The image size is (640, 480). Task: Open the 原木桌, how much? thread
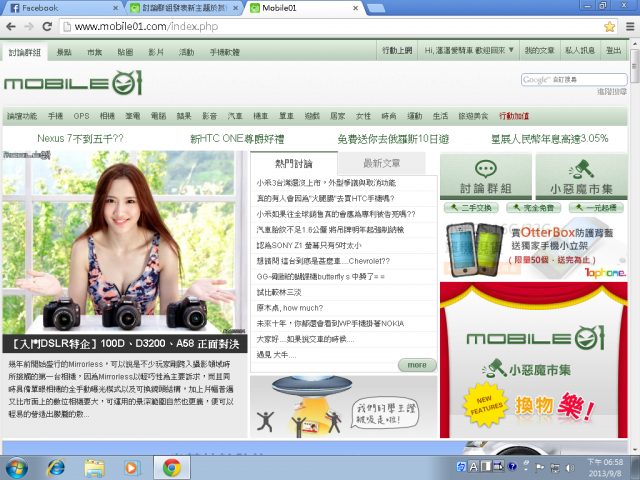click(x=289, y=308)
